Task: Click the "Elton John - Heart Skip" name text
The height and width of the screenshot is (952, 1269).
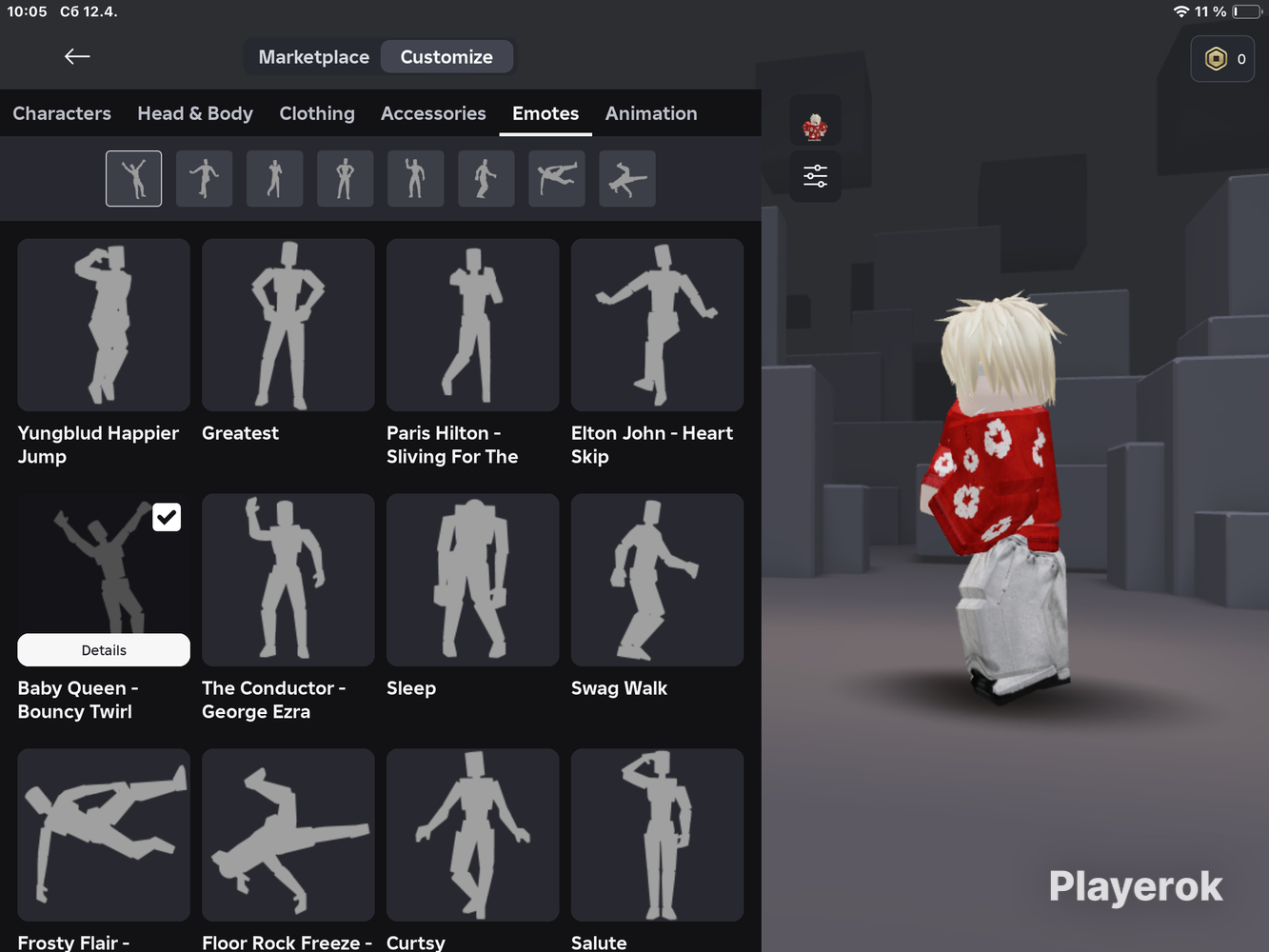Action: coord(652,445)
